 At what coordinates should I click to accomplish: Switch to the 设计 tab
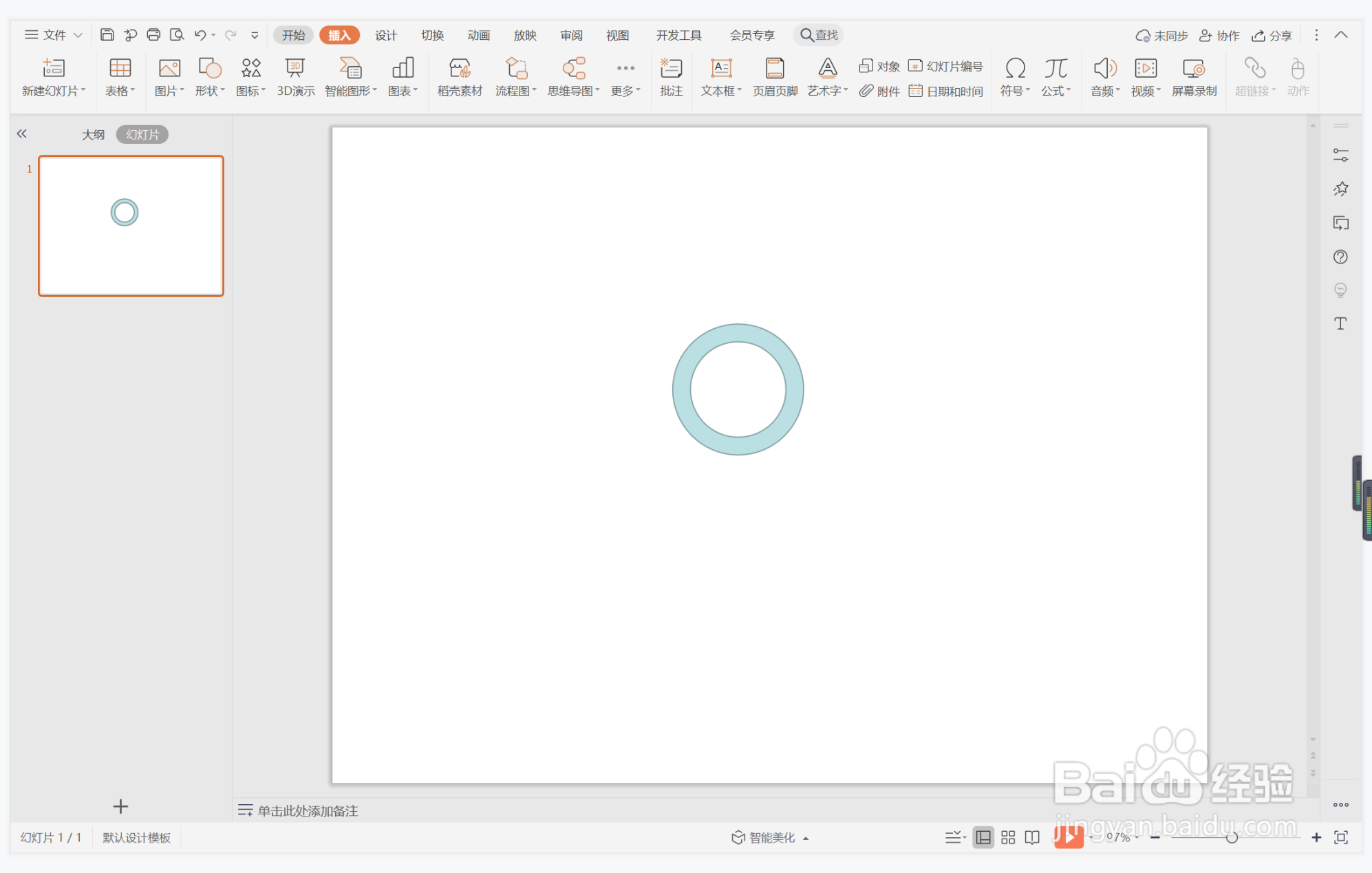[386, 35]
